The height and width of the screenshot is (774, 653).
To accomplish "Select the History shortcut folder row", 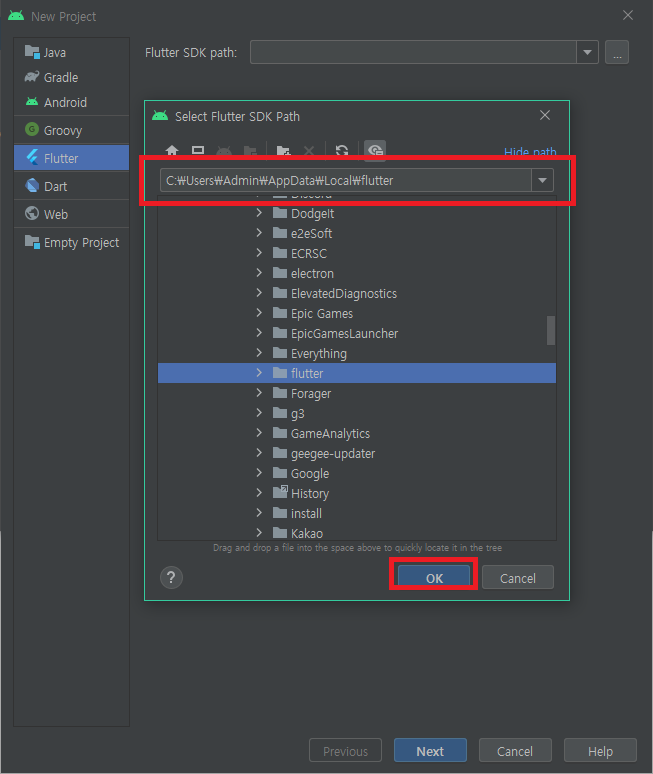I will (356, 493).
